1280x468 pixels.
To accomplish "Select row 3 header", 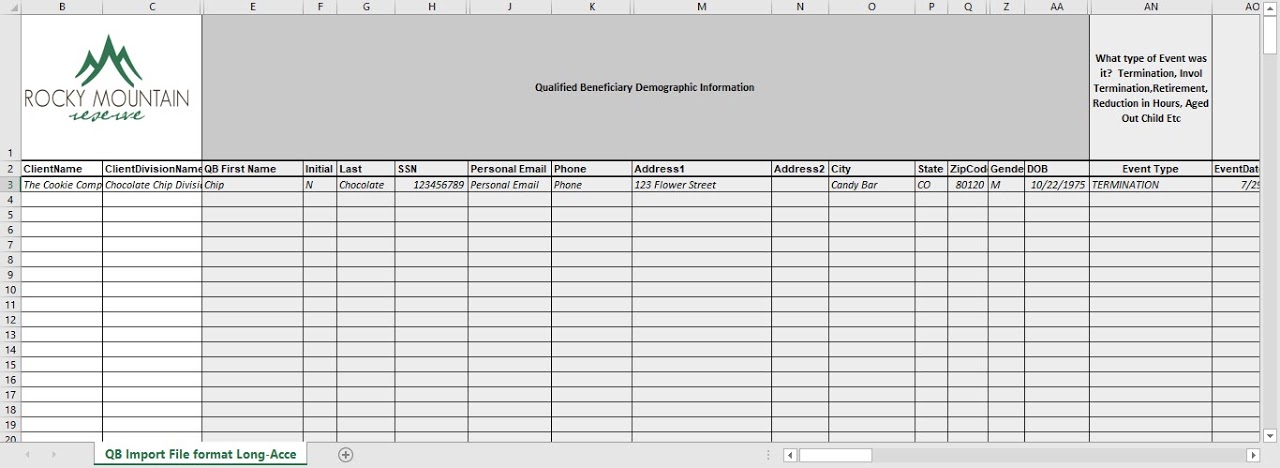I will click(10, 185).
